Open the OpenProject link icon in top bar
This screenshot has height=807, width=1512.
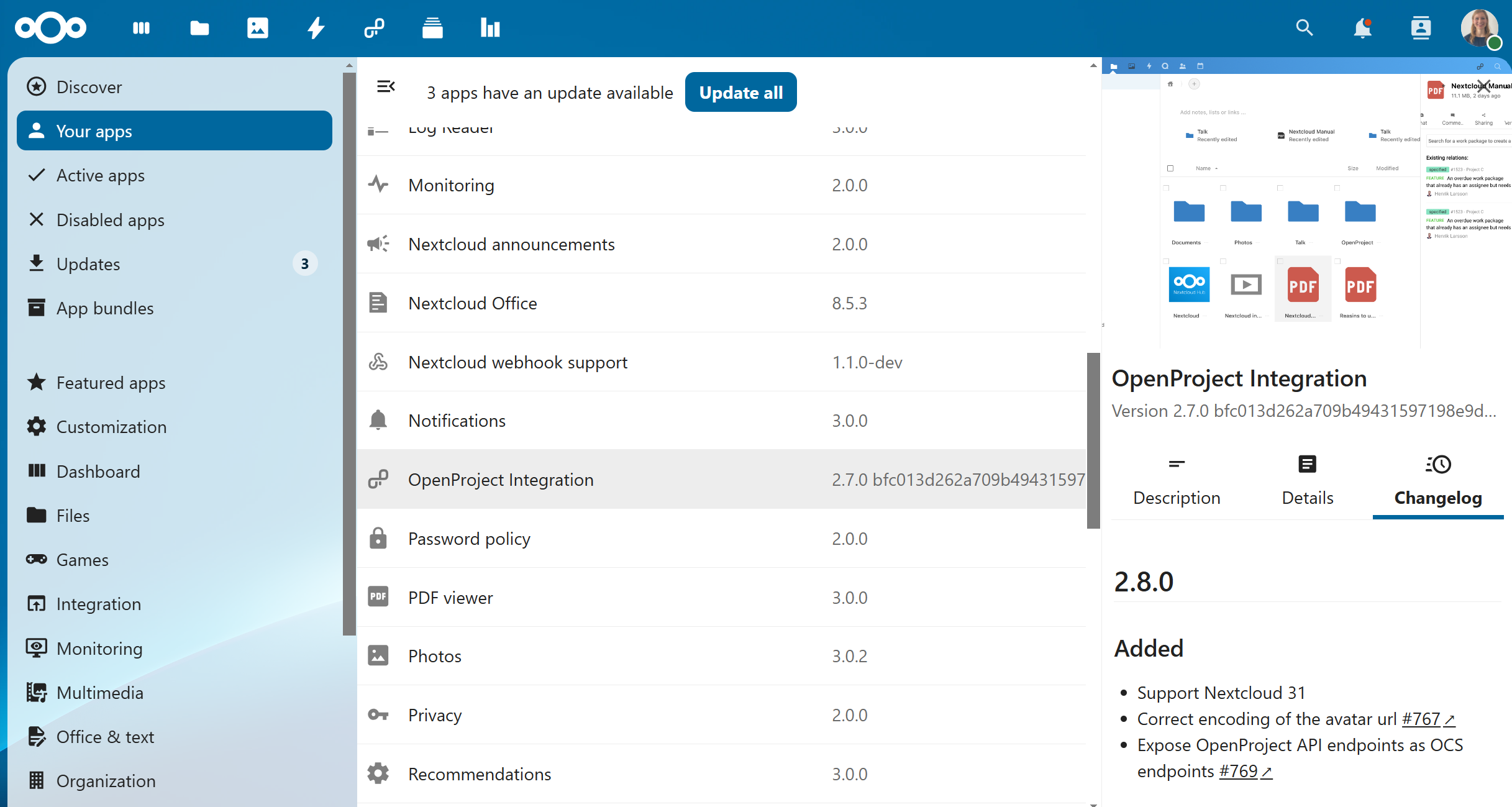pos(374,28)
